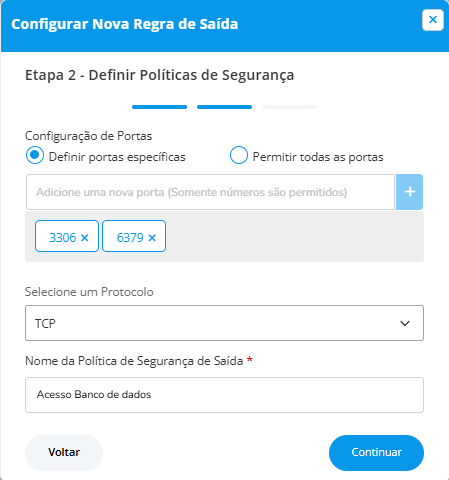
Task: Click the second step progress bar
Action: [x=224, y=107]
